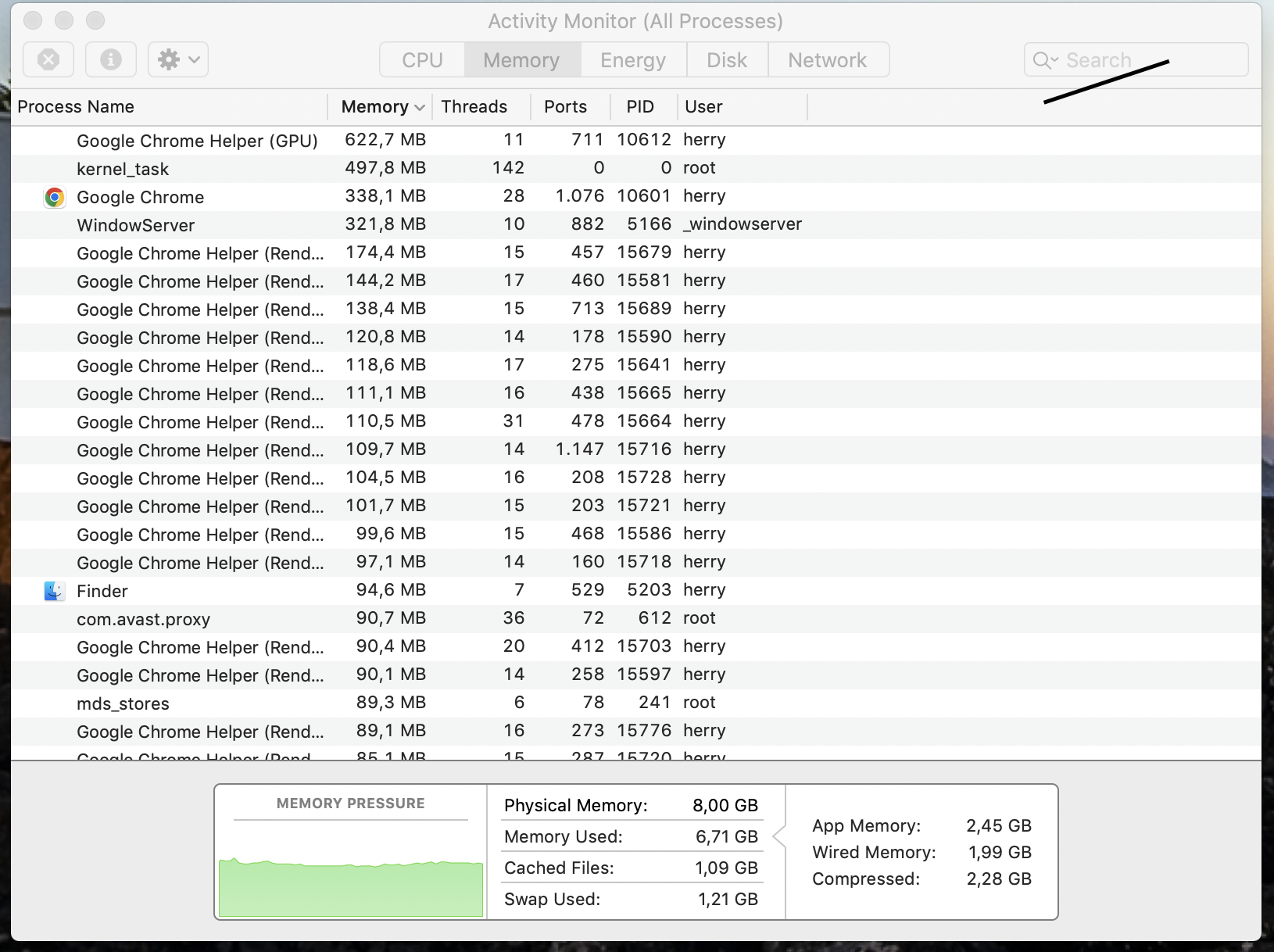The width and height of the screenshot is (1274, 952).
Task: Click the Compressed 2,28 GB value
Action: (x=999, y=879)
